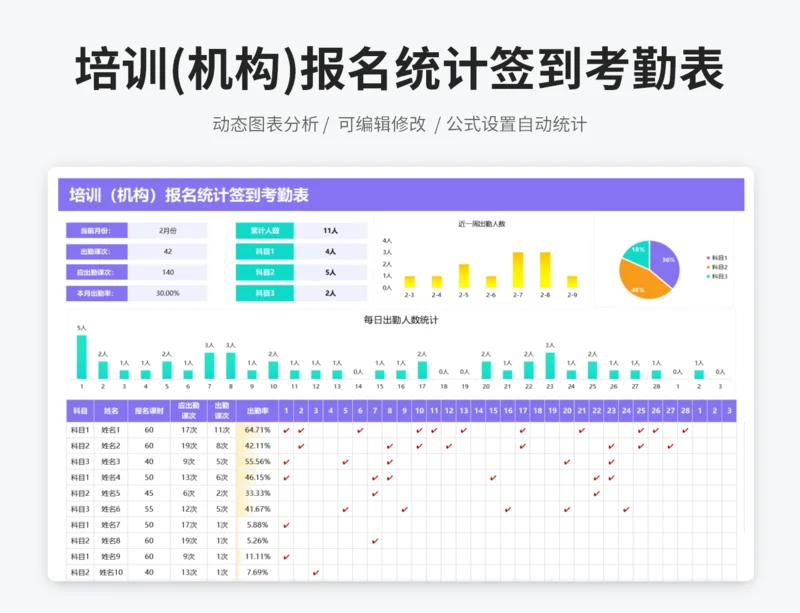Select the yellow 2-3 bar in weekly chart
800x613 pixels.
pos(409,282)
